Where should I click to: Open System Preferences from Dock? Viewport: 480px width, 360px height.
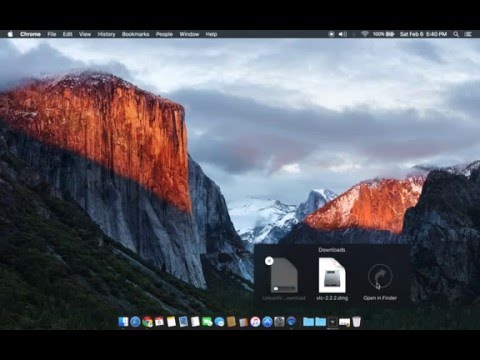coord(279,322)
